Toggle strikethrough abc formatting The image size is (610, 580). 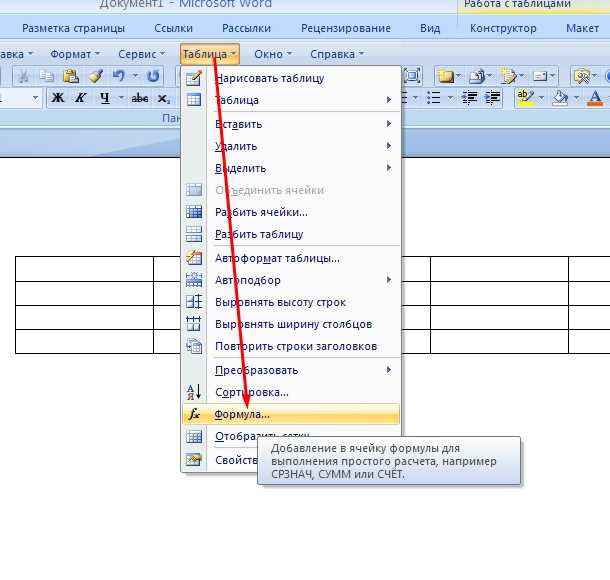(140, 98)
